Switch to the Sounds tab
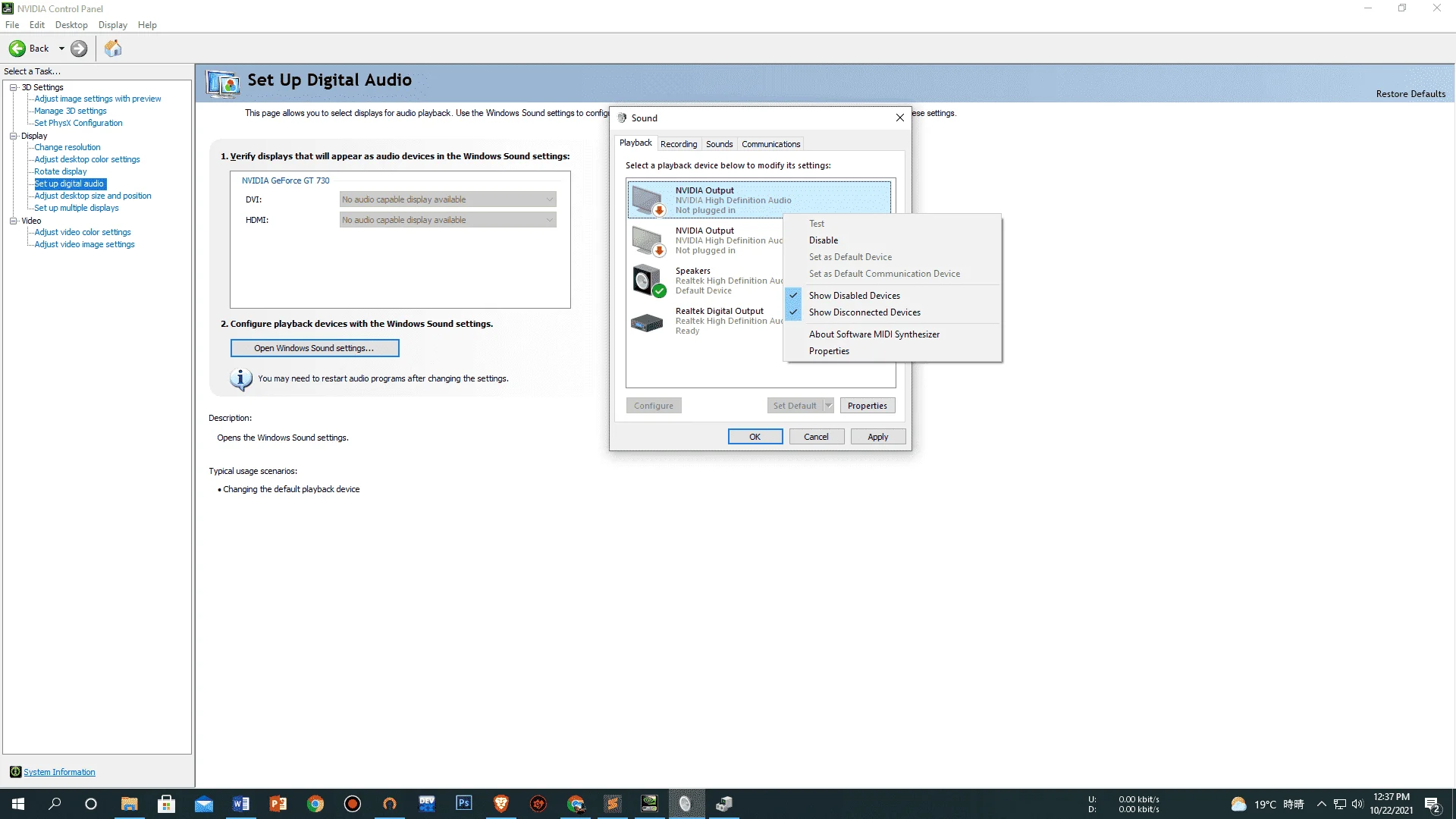 720,144
